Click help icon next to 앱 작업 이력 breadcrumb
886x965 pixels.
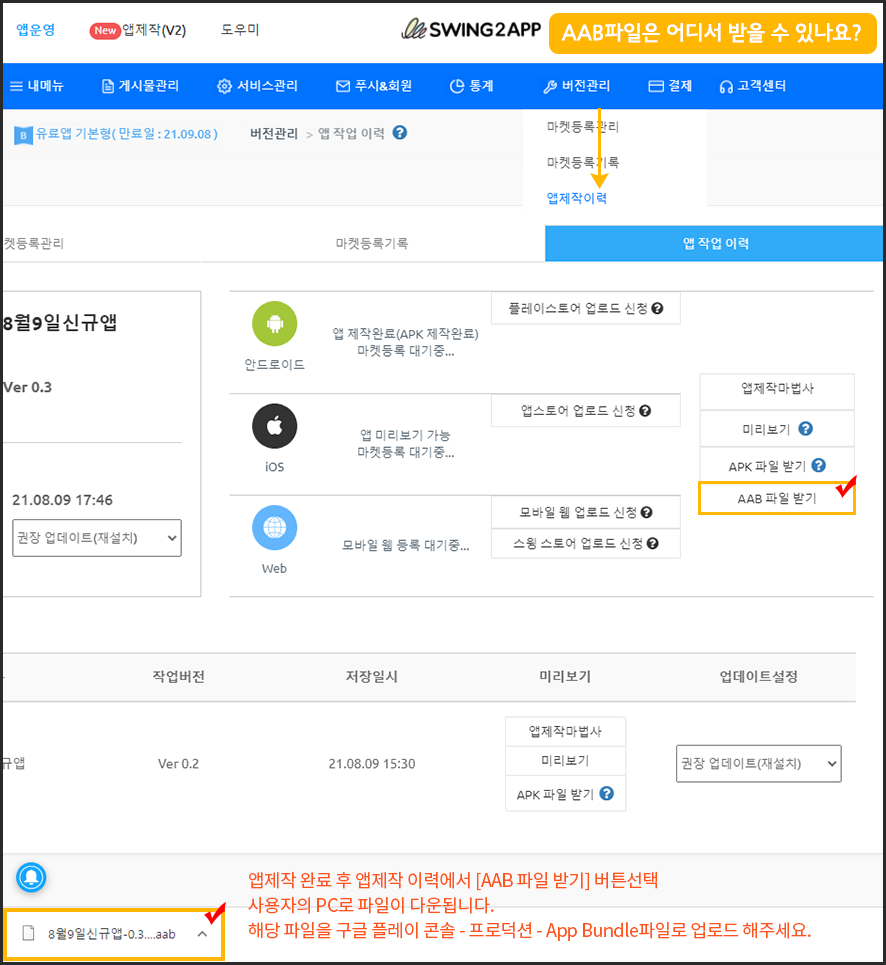click(400, 133)
